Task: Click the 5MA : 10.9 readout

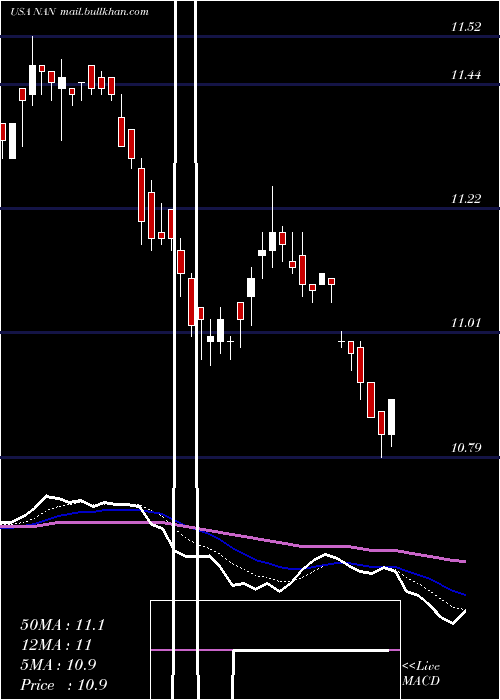Action: point(58,665)
